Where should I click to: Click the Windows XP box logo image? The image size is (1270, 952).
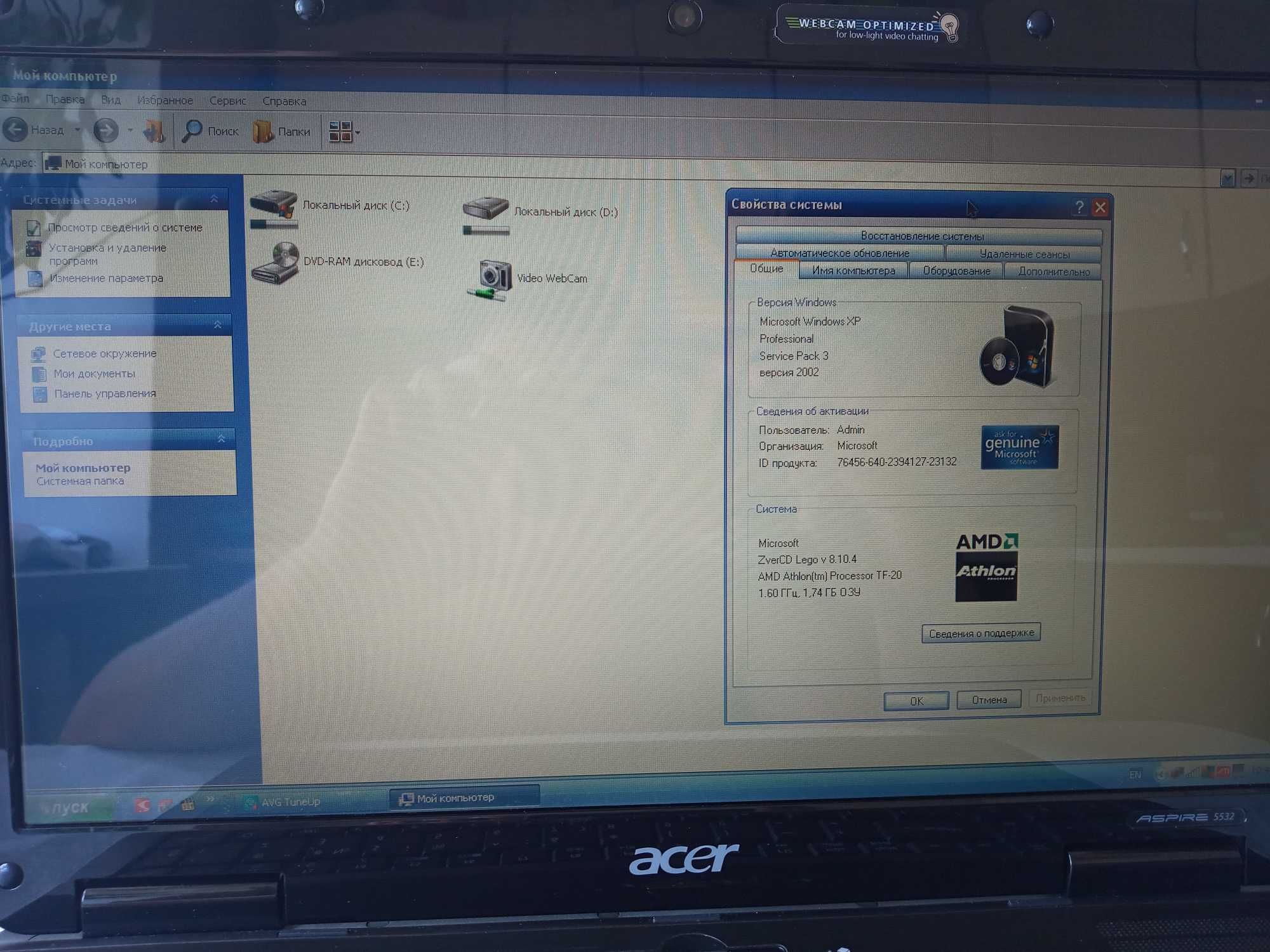(1017, 347)
